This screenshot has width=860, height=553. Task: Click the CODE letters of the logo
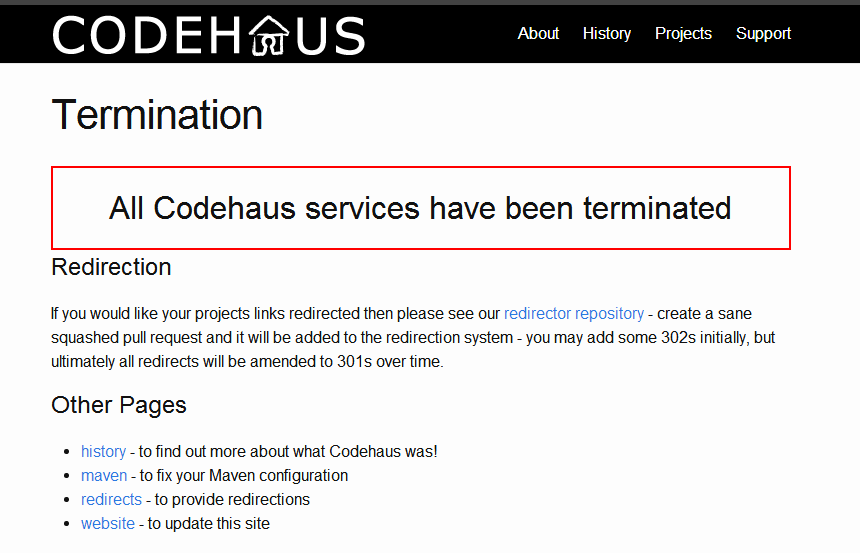(147, 36)
